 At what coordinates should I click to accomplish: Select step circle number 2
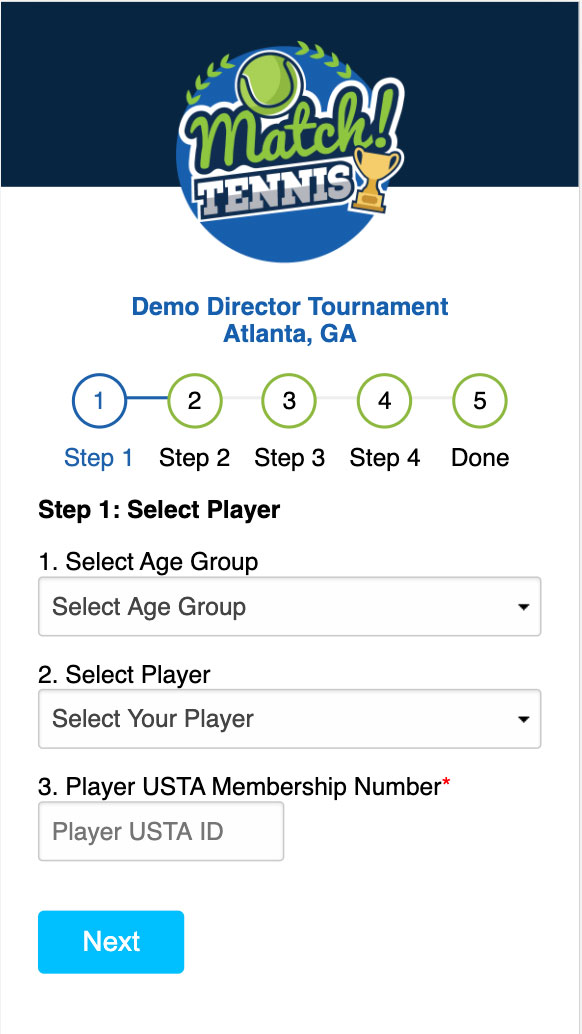[x=194, y=400]
